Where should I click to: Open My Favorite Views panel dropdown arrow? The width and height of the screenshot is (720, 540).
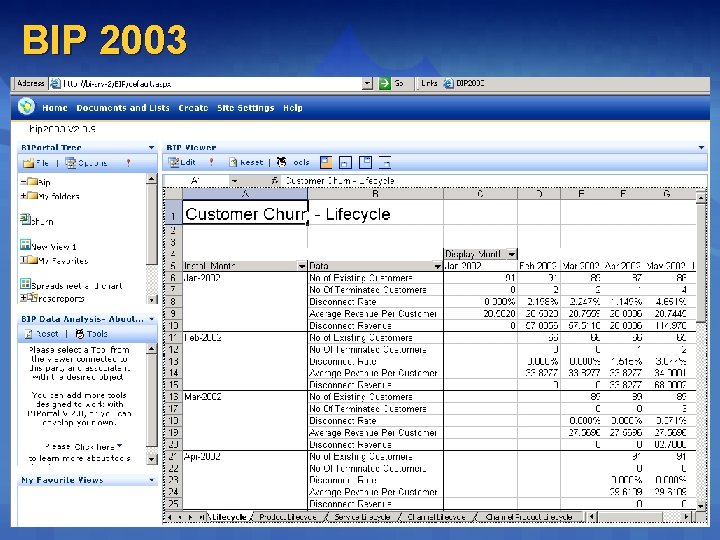tap(151, 480)
